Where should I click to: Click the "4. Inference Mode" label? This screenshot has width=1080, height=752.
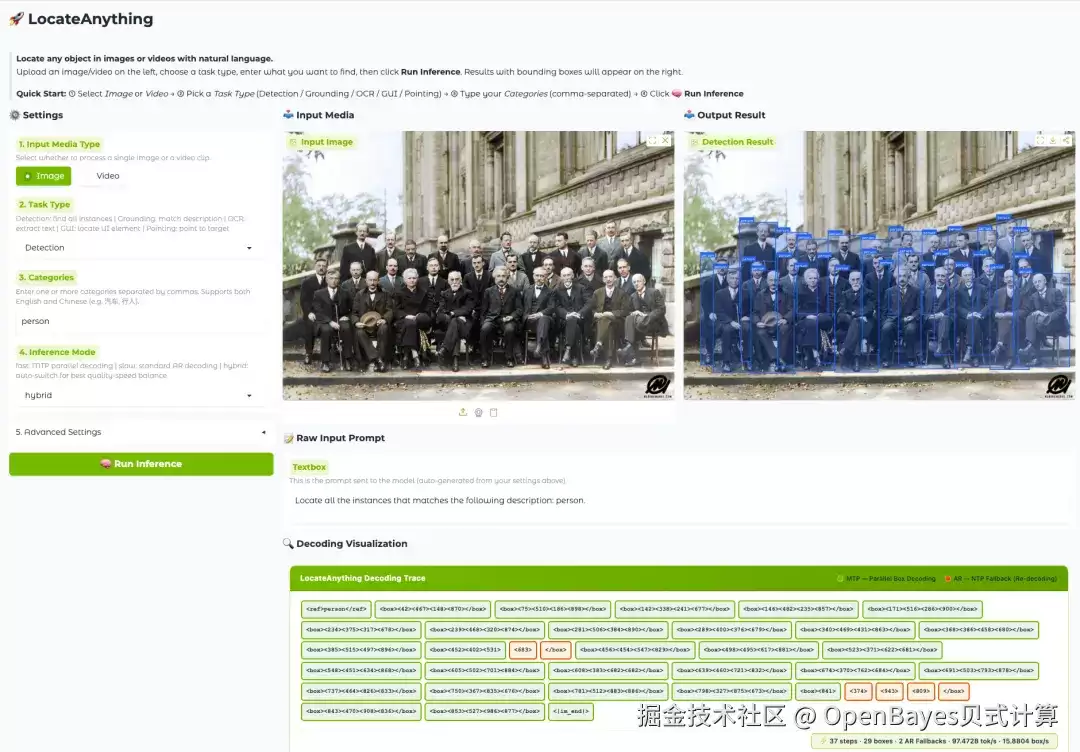tap(57, 352)
